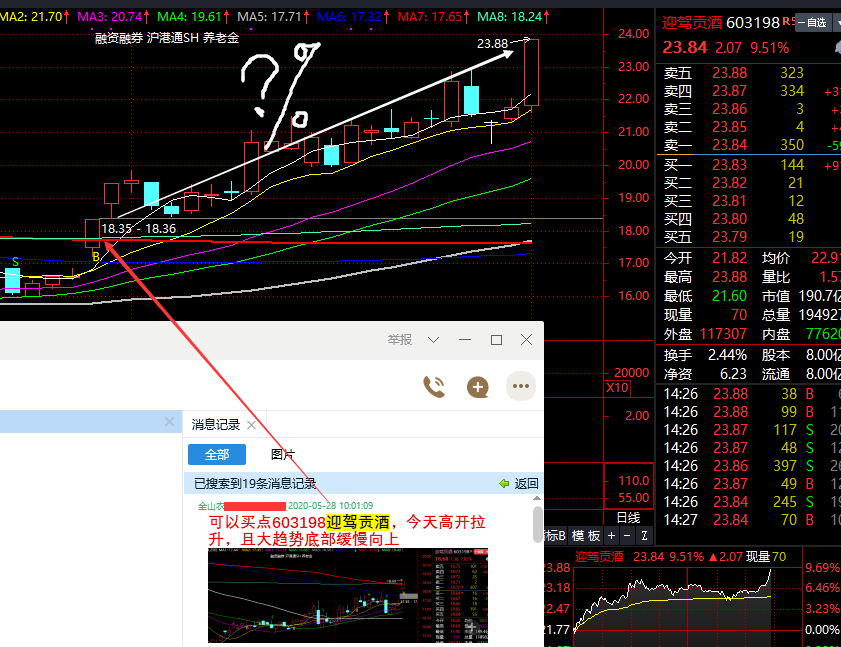Click the add-to-chat plus bubble icon
841x647 pixels.
pos(477,387)
